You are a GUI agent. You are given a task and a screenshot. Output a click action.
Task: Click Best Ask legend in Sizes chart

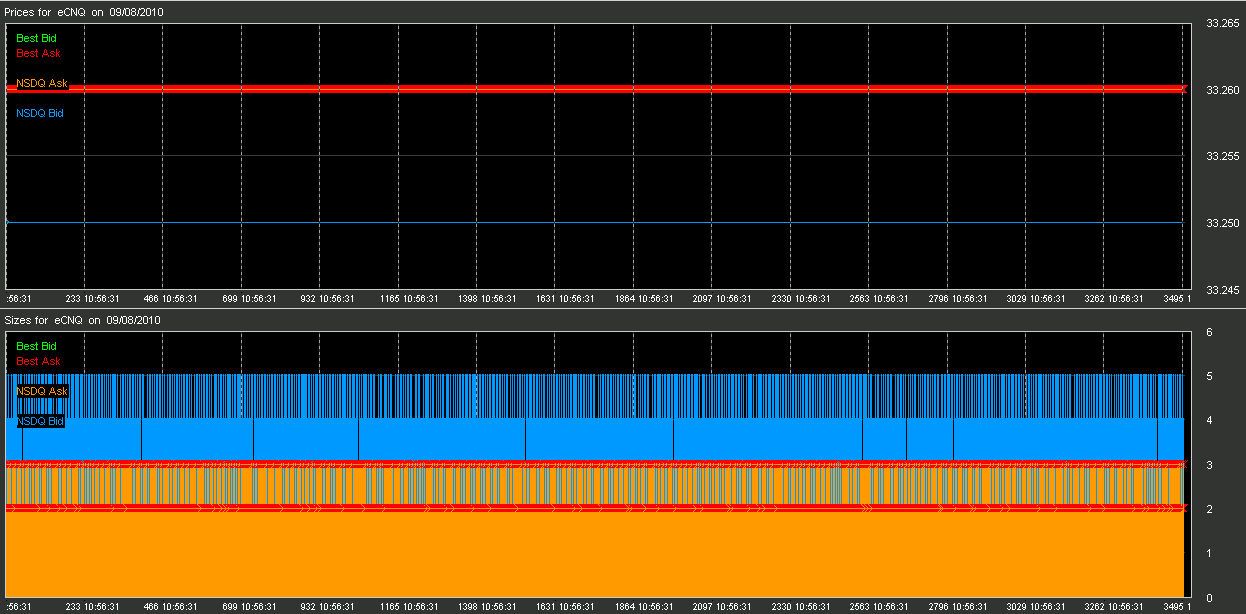(x=38, y=361)
